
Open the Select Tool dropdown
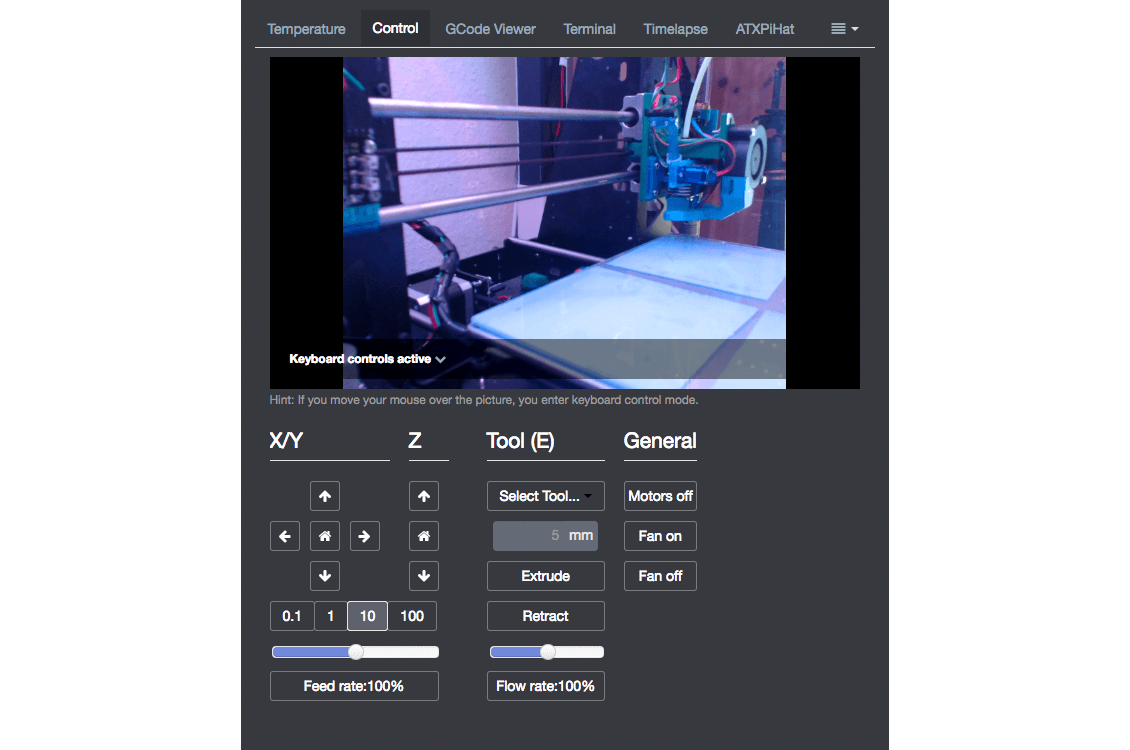click(x=545, y=496)
